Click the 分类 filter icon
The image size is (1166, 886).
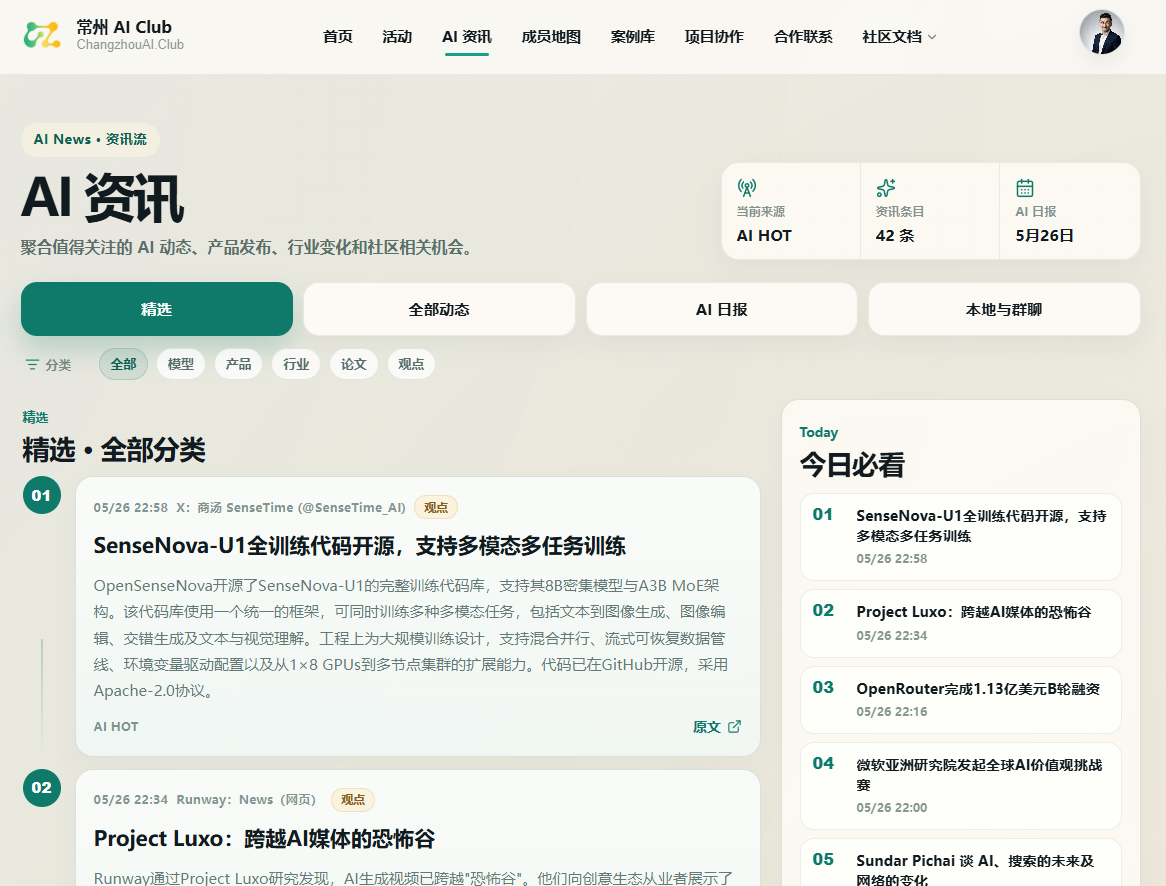32,365
